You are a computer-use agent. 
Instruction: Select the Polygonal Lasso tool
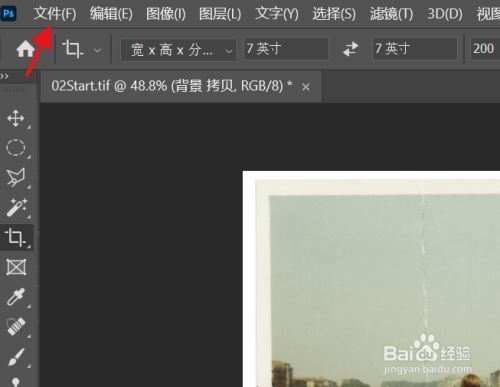[x=16, y=177]
